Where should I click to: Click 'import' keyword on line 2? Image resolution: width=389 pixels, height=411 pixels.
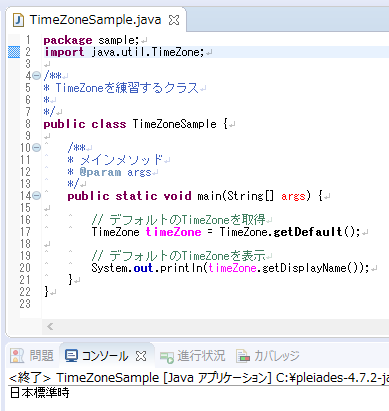64,52
